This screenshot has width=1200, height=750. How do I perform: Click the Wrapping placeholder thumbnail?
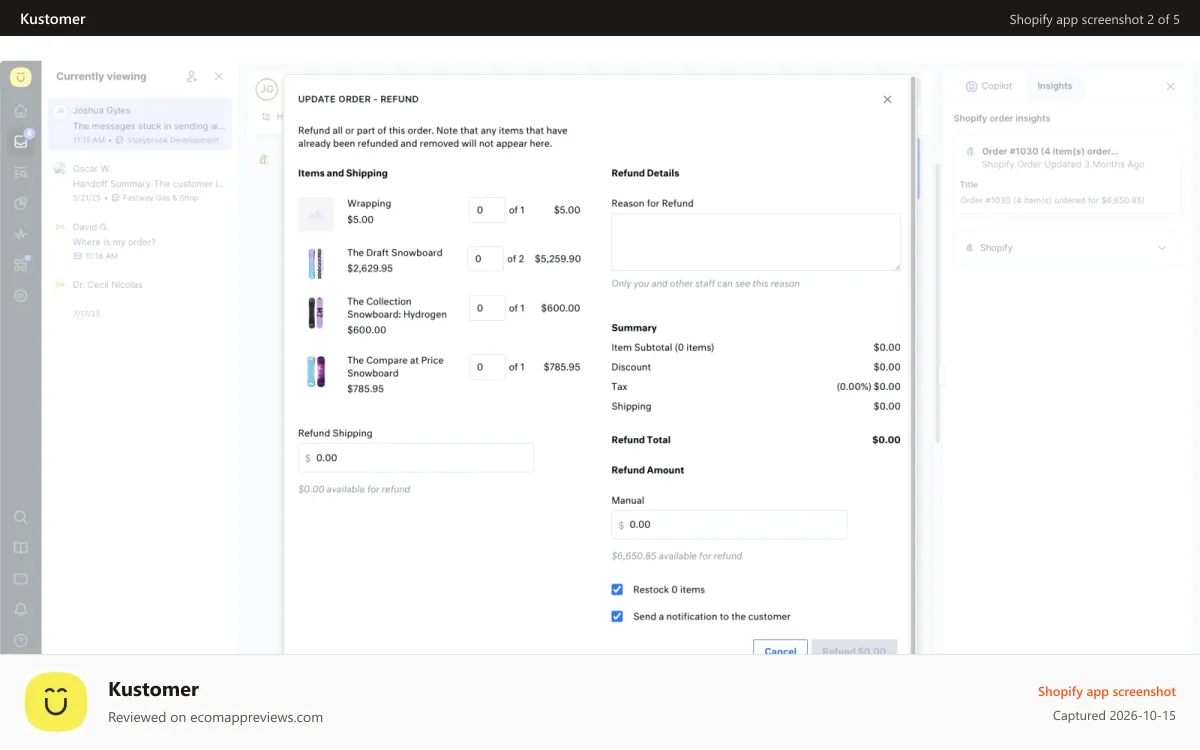click(316, 214)
